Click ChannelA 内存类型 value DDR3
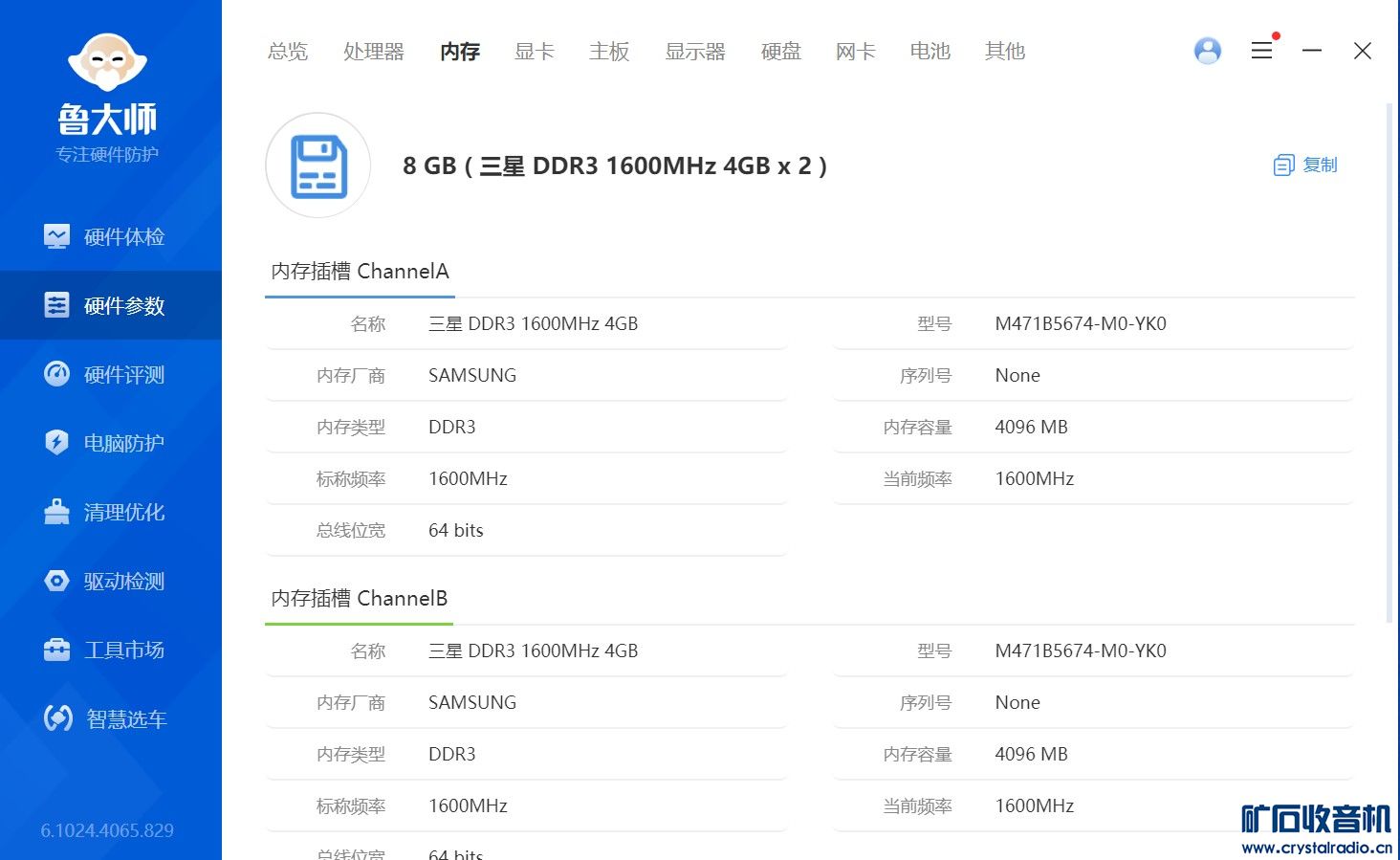Image resolution: width=1400 pixels, height=860 pixels. click(452, 427)
